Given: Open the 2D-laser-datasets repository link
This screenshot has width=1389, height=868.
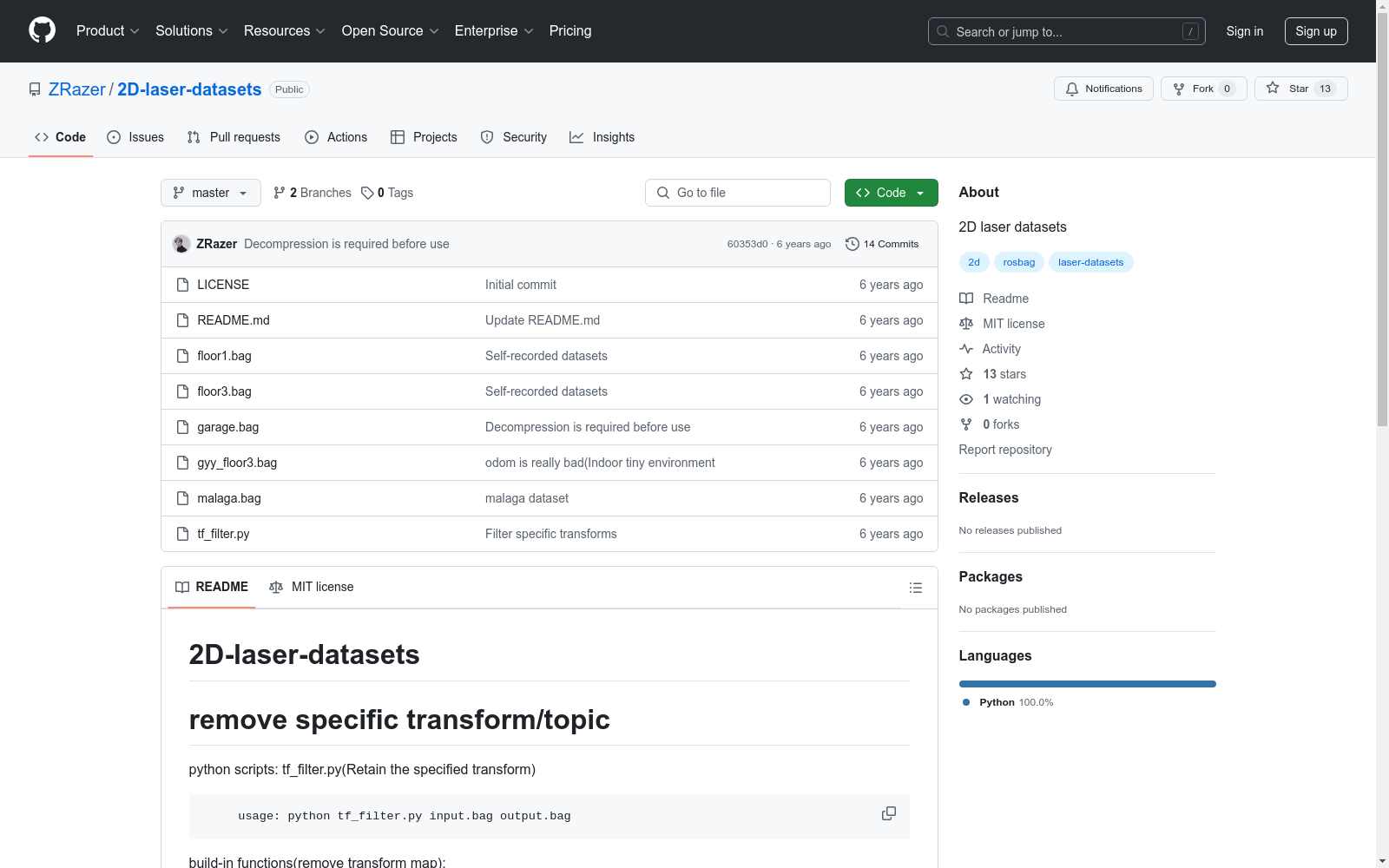Looking at the screenshot, I should pos(189,89).
